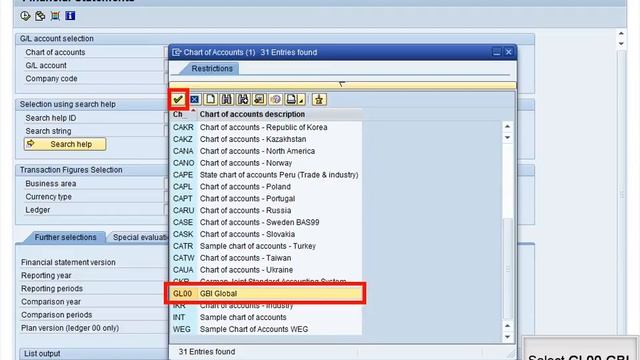Click the blank page New Selection icon
Screen dimensions: 640x360
pos(211,99)
